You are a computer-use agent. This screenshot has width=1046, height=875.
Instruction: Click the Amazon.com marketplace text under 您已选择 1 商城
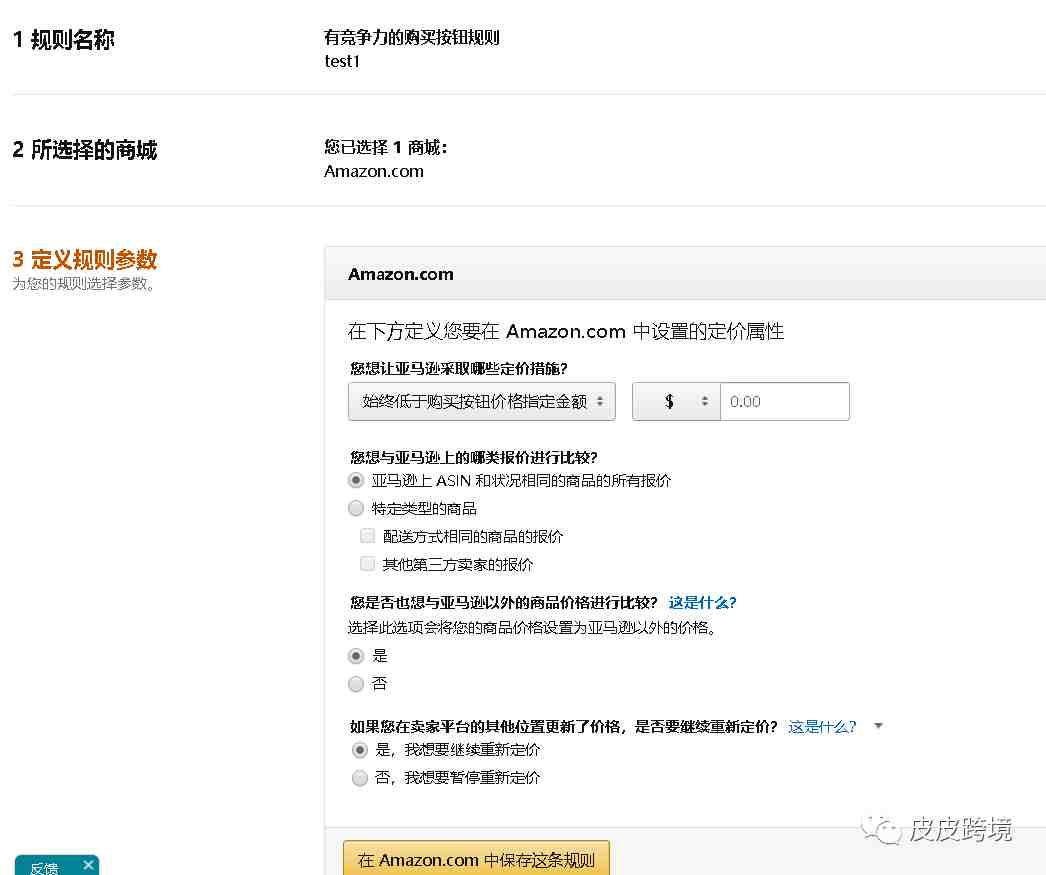pyautogui.click(x=374, y=171)
